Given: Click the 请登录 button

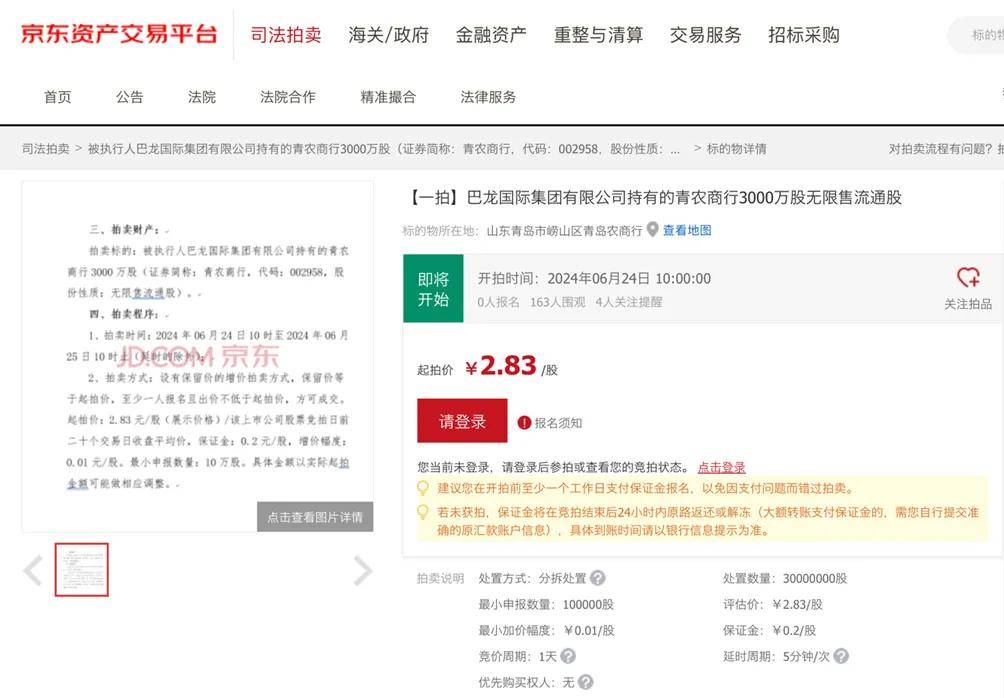Looking at the screenshot, I should coord(461,421).
